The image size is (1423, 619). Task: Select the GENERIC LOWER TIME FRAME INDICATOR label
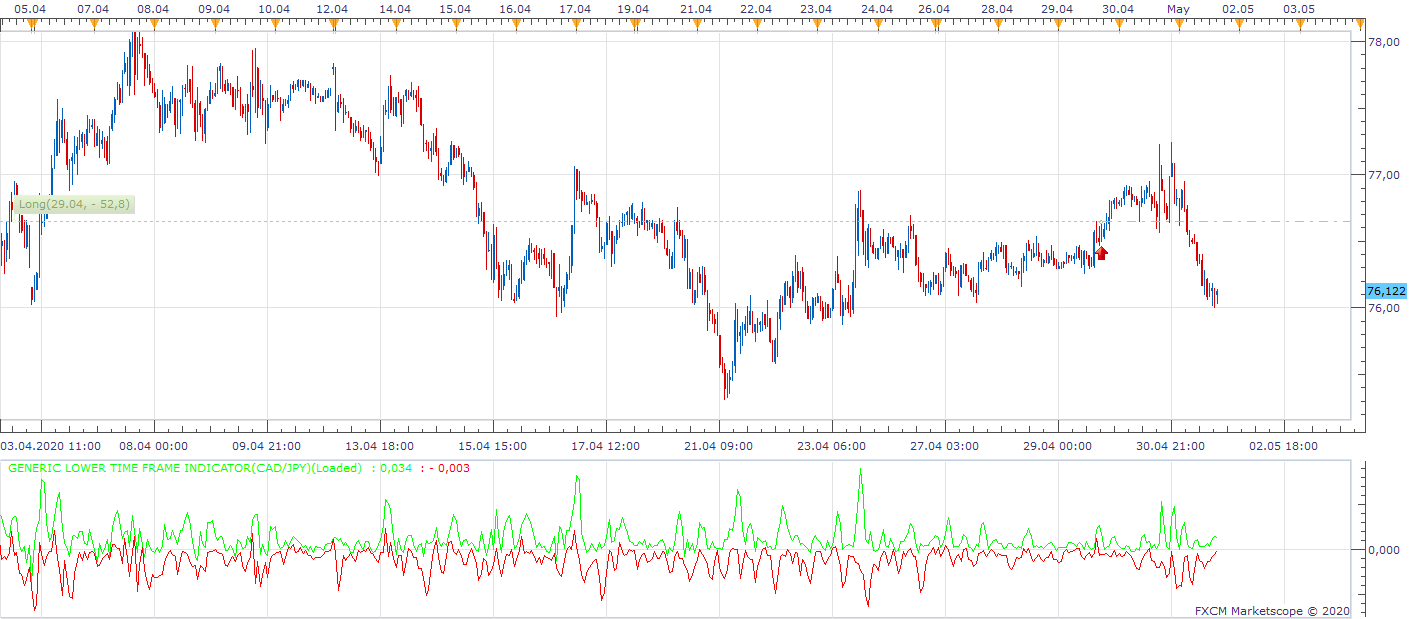(184, 467)
